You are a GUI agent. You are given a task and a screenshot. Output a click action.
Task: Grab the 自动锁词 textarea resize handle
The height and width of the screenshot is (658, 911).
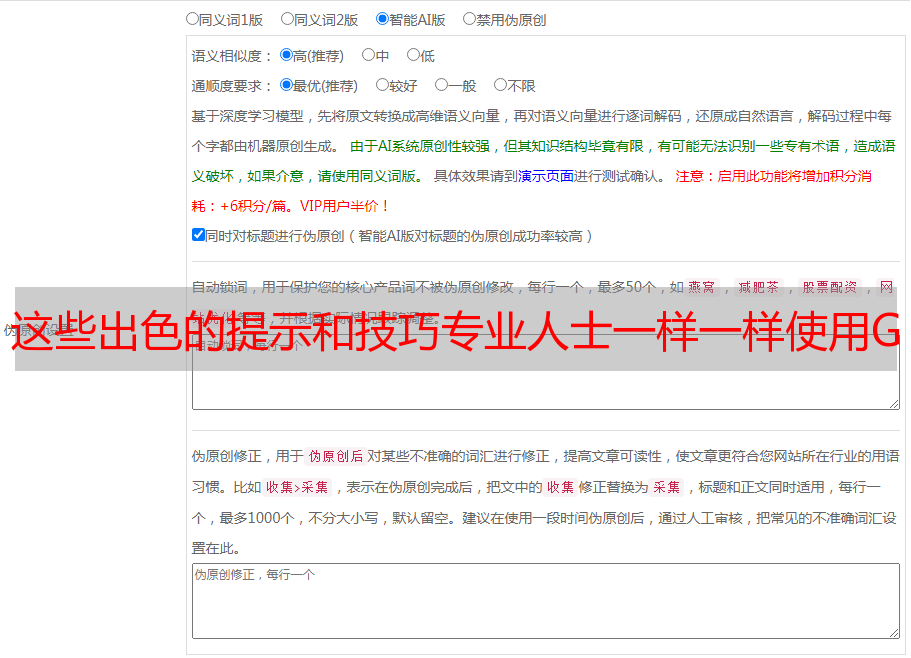pos(894,404)
